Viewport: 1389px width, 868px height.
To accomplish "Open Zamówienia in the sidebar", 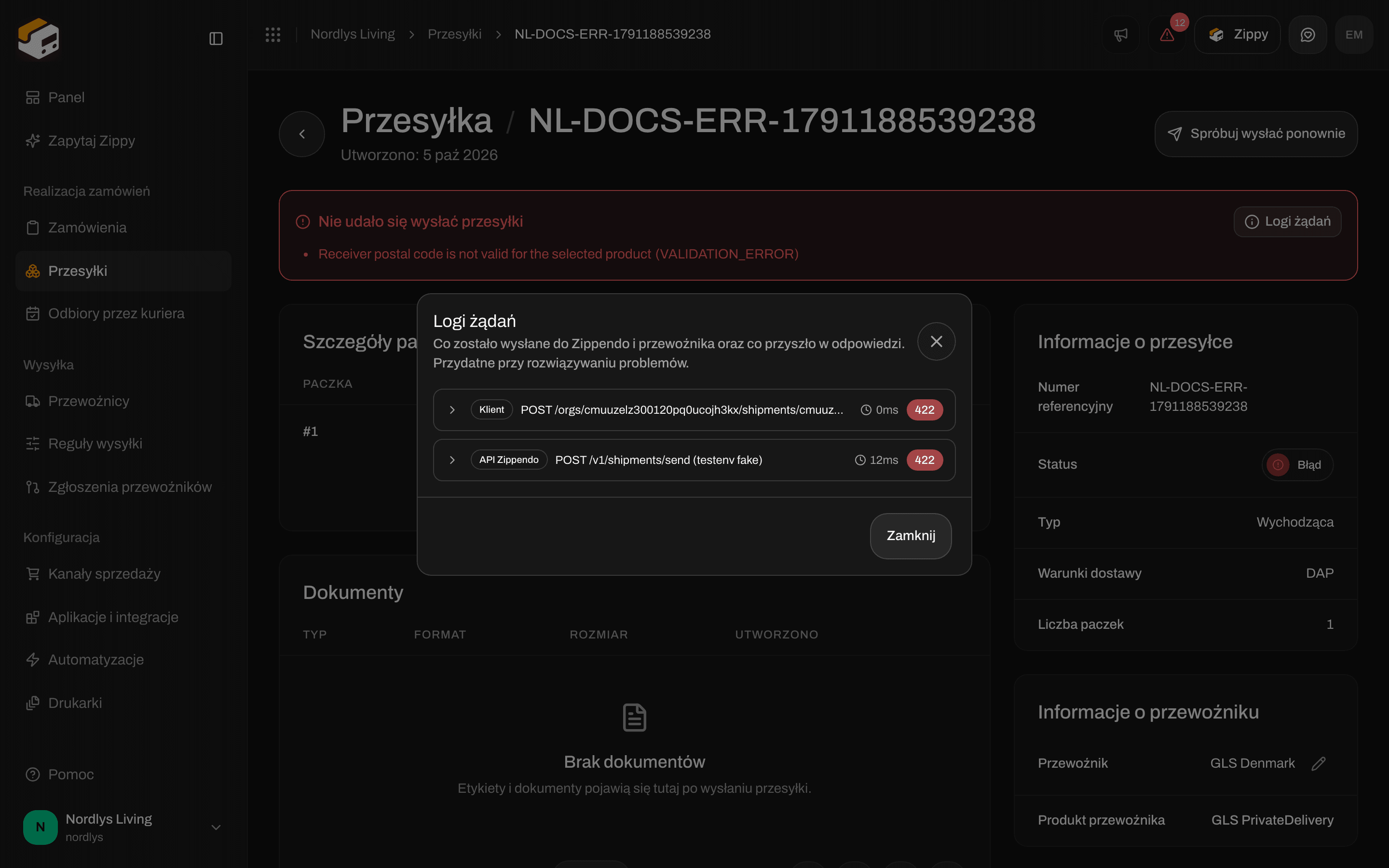I will (123, 227).
